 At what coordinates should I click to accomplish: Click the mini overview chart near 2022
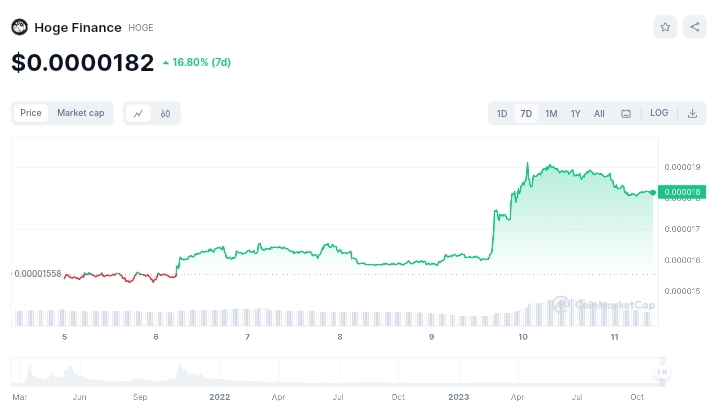click(x=220, y=372)
